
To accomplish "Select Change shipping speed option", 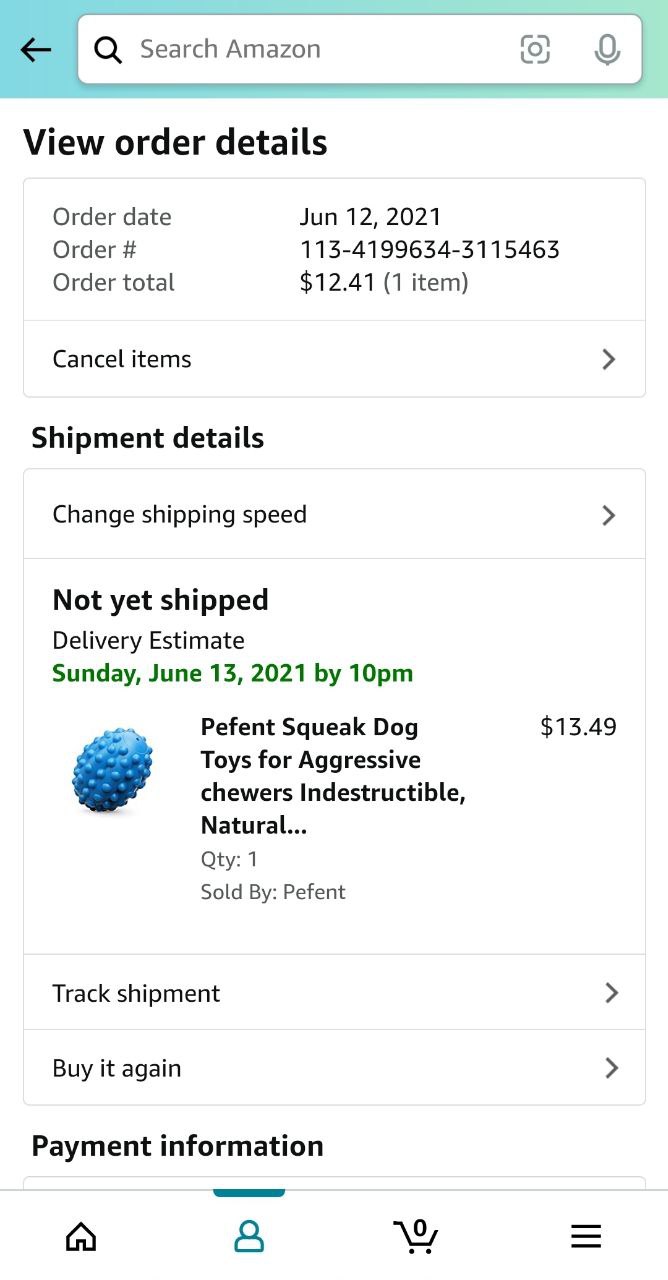I will pos(180,515).
